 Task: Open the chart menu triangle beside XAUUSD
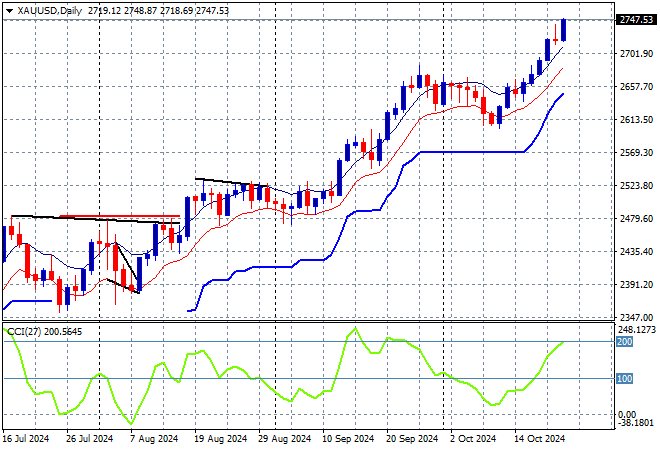(9, 9)
